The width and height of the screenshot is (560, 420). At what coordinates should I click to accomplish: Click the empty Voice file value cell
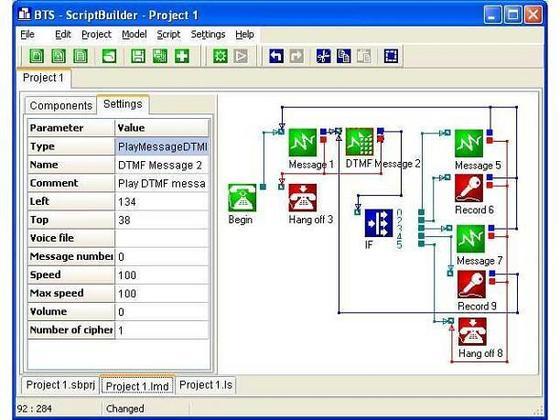[x=162, y=238]
